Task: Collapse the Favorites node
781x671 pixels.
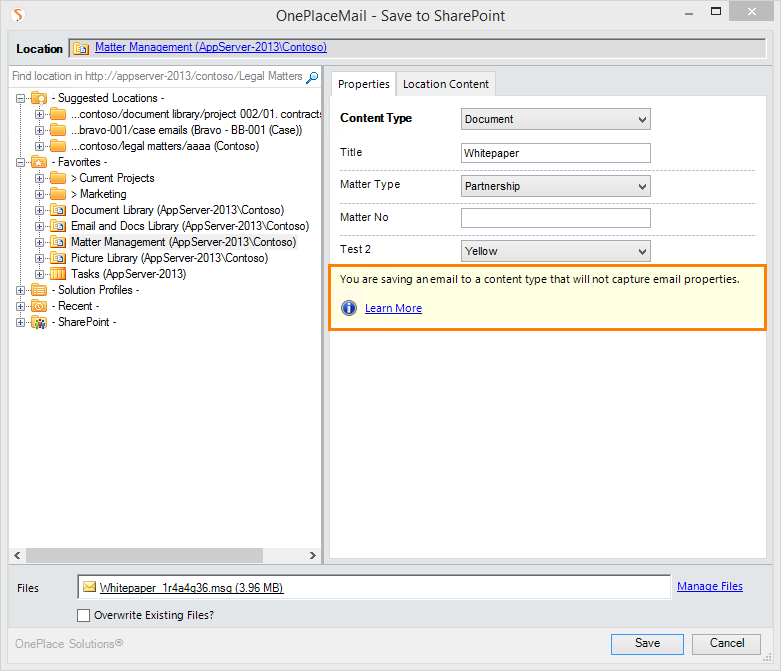Action: coord(20,162)
